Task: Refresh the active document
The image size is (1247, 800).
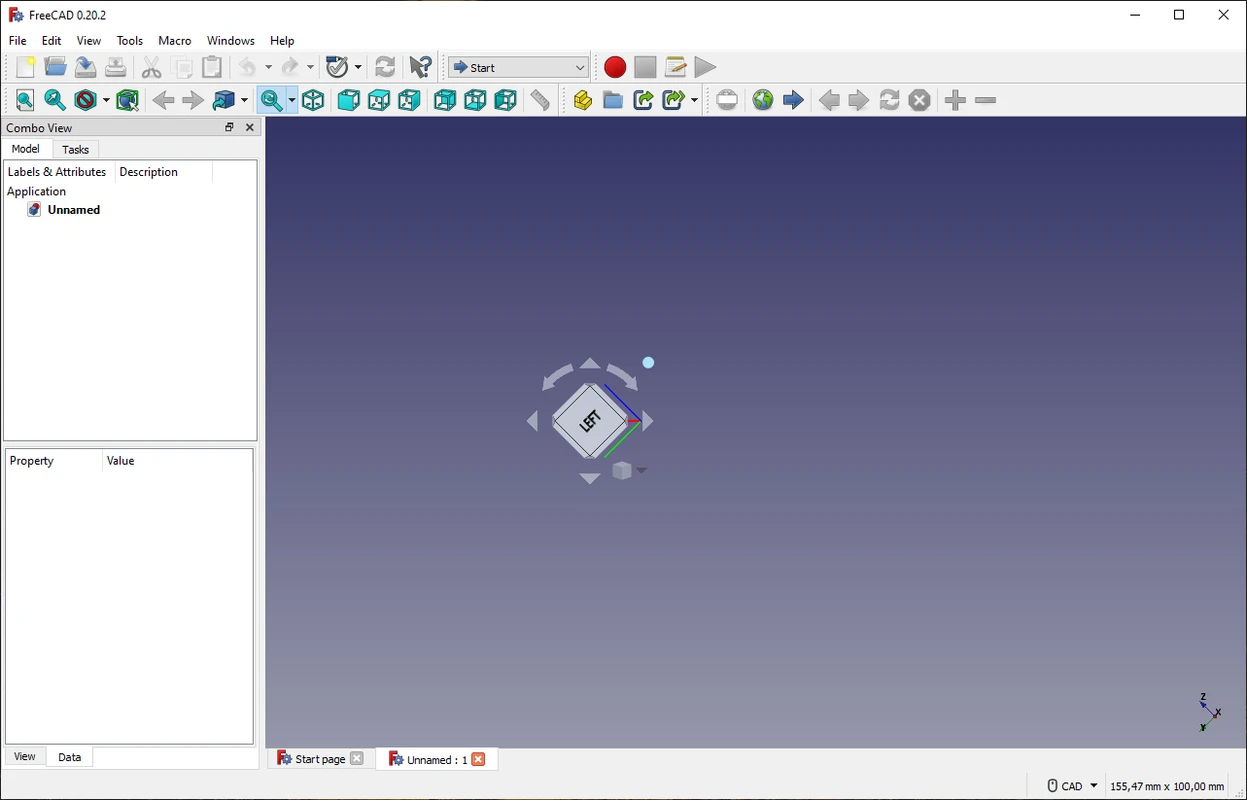Action: coord(385,67)
